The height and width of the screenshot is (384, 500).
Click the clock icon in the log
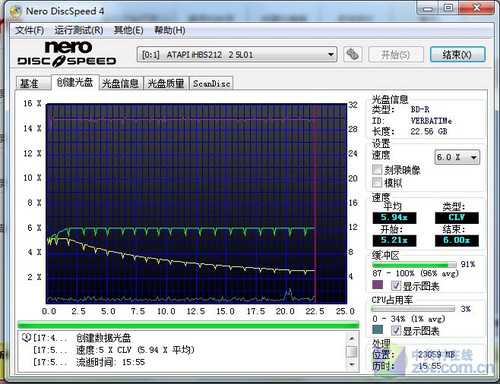click(26, 337)
